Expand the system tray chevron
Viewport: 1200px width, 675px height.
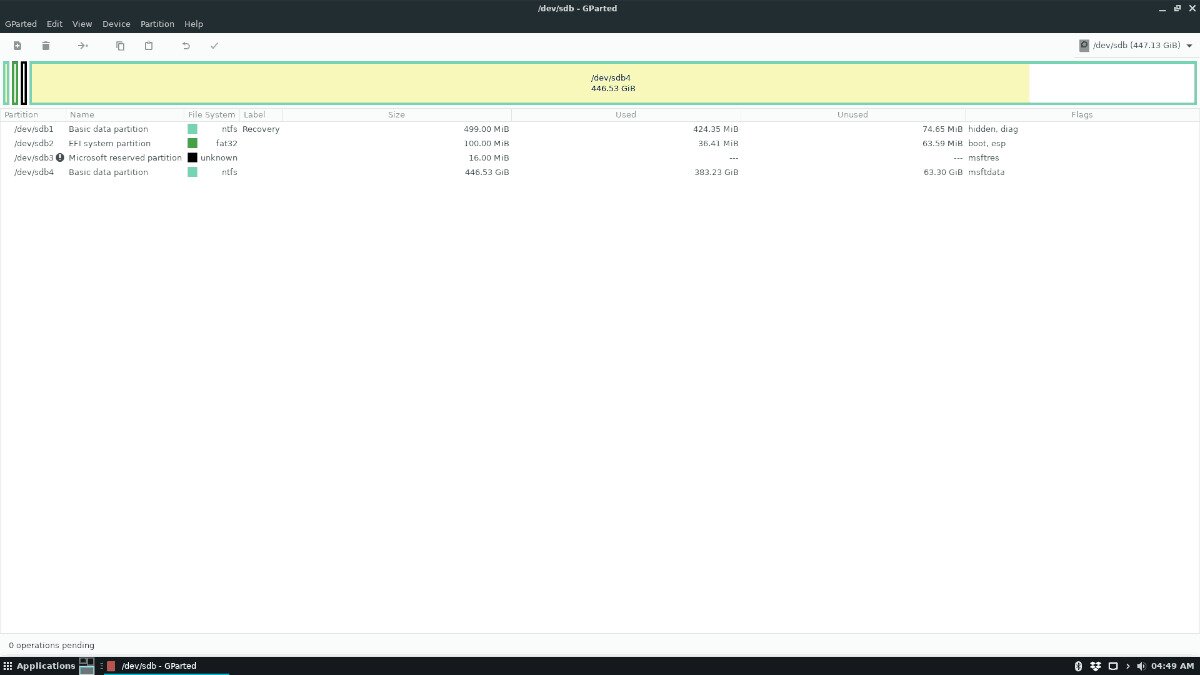tap(1128, 665)
